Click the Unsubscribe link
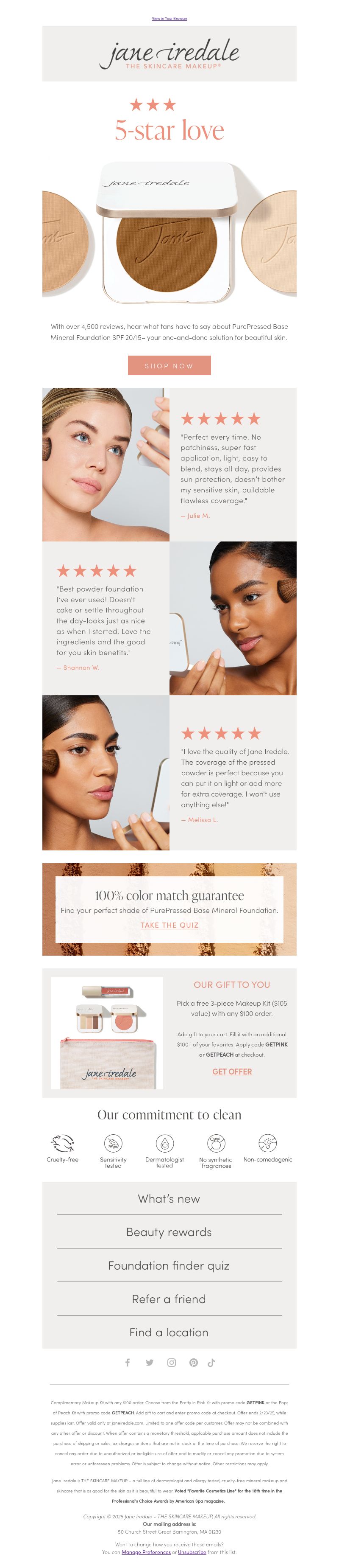Image resolution: width=339 pixels, height=1568 pixels. click(192, 1551)
